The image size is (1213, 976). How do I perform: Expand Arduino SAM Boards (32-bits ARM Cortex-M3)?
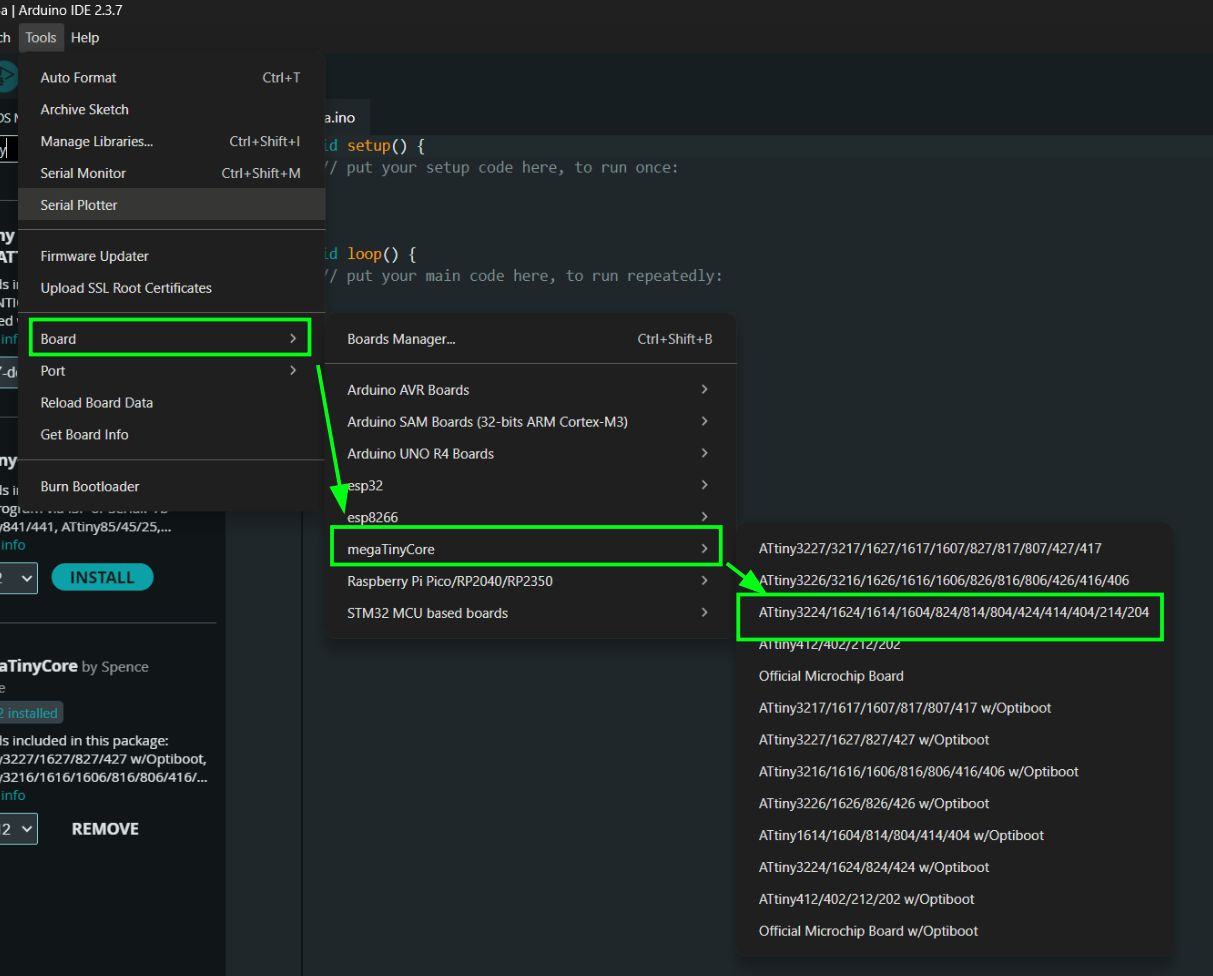[x=531, y=422]
